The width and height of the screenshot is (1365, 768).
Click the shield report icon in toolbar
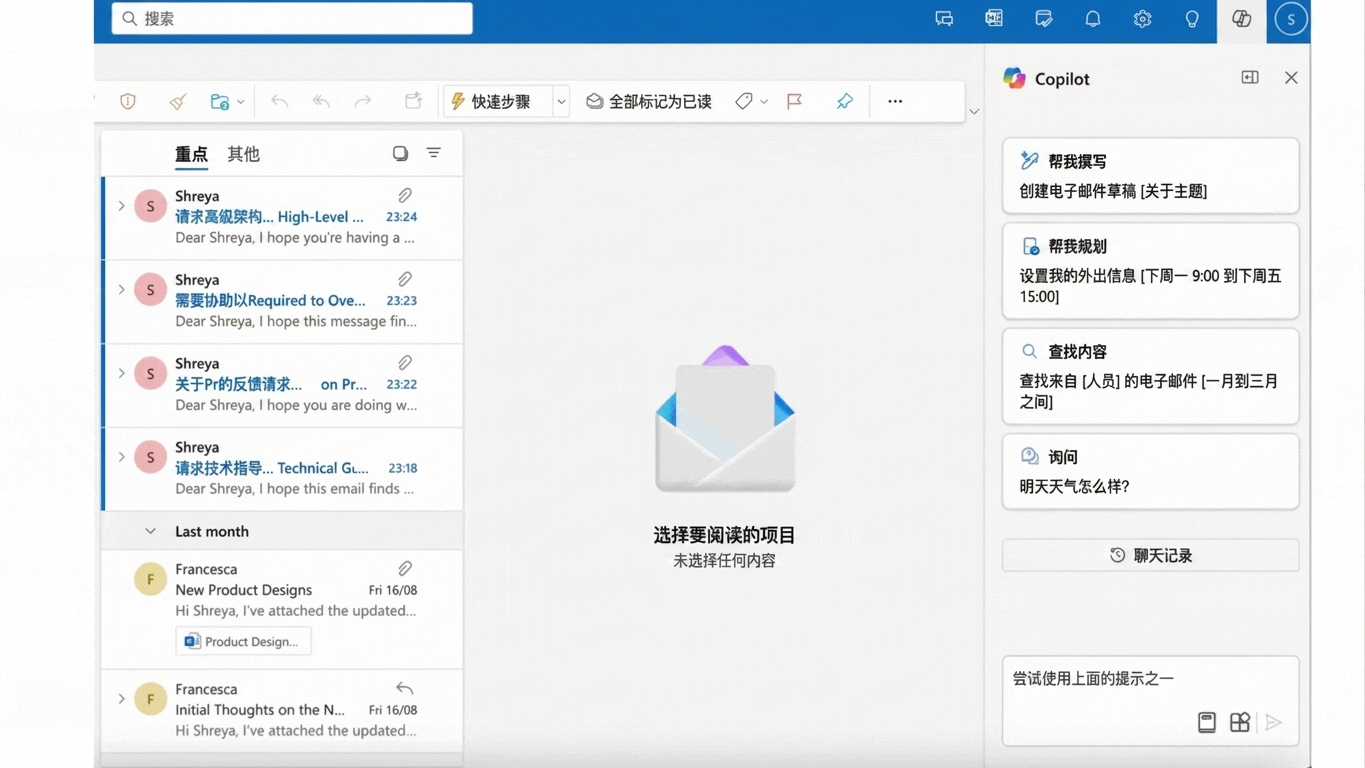(x=128, y=101)
